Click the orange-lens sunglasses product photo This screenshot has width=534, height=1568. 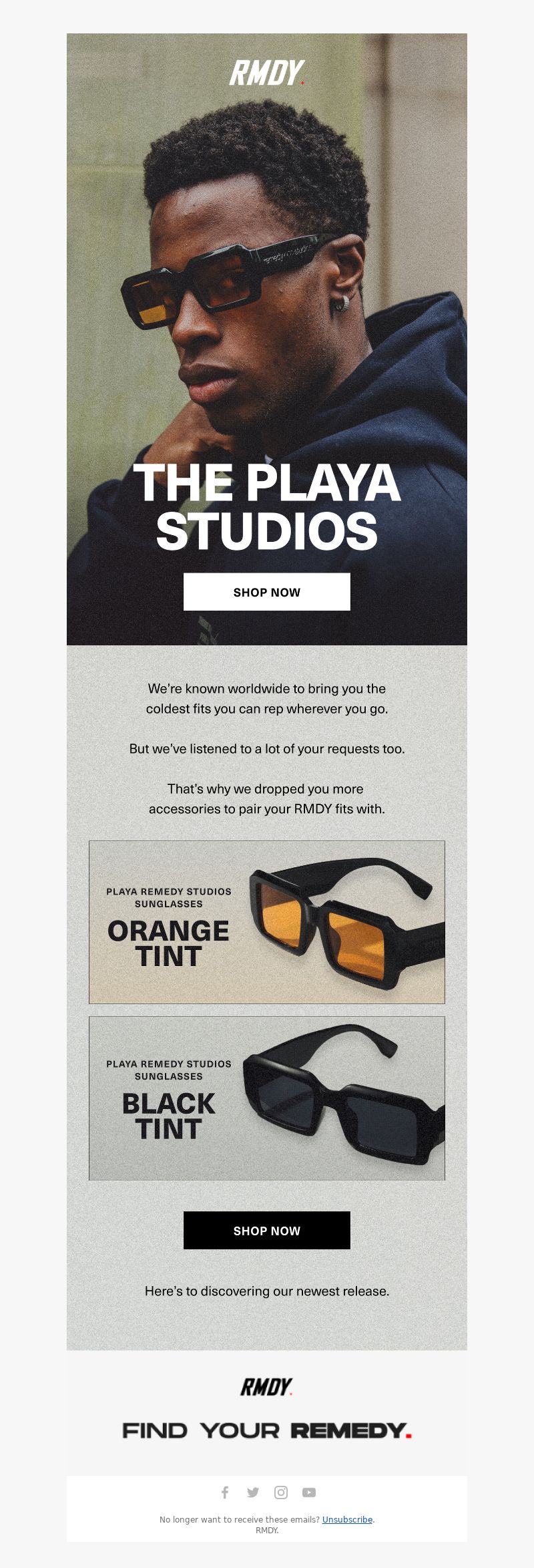[x=347, y=922]
